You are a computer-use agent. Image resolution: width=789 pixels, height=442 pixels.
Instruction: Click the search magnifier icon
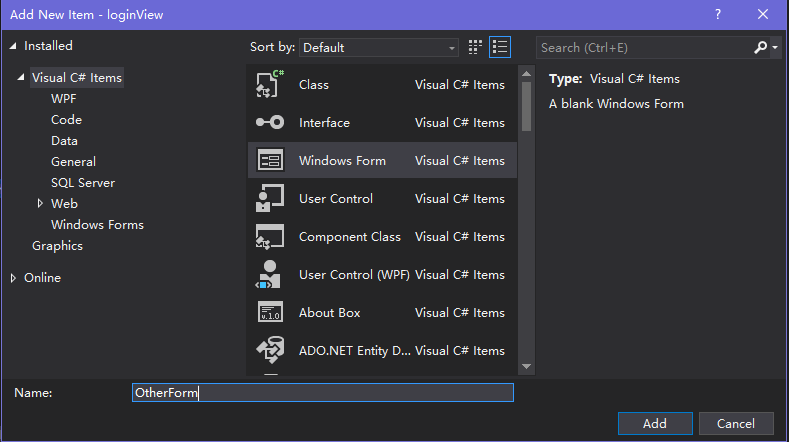pyautogui.click(x=760, y=47)
